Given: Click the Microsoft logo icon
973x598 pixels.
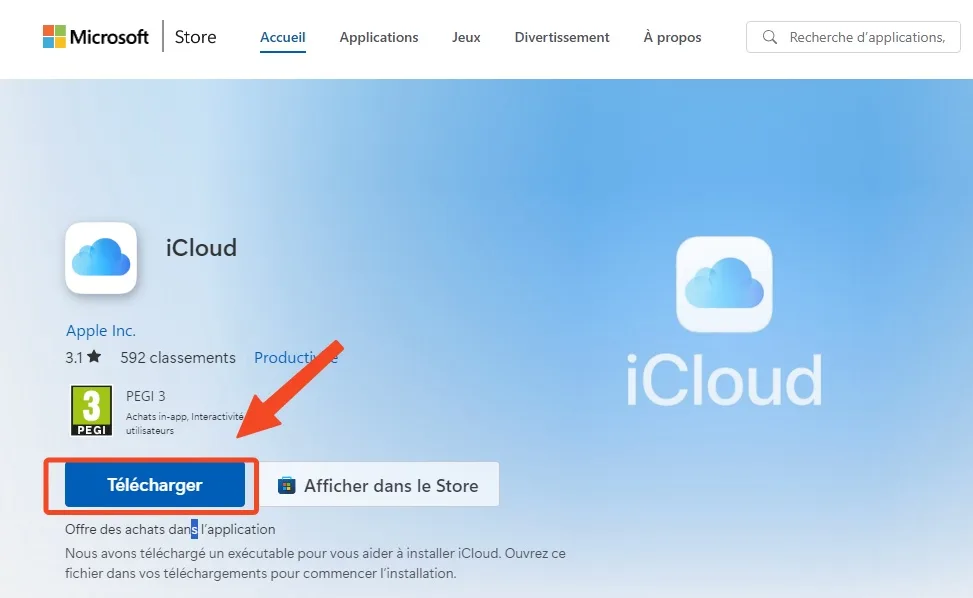Looking at the screenshot, I should pos(52,36).
